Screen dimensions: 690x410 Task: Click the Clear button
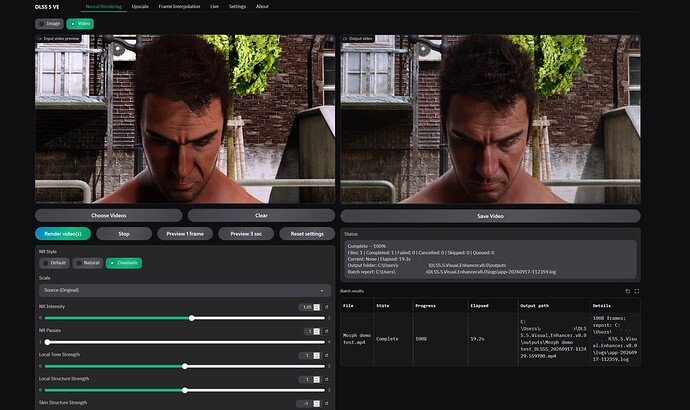point(261,216)
